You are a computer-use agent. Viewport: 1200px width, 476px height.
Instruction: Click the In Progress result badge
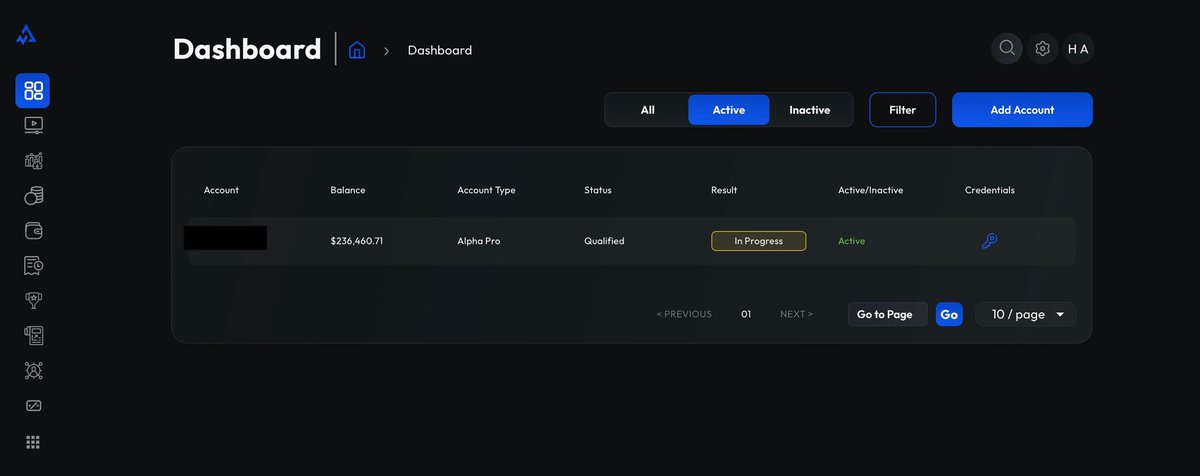[758, 241]
